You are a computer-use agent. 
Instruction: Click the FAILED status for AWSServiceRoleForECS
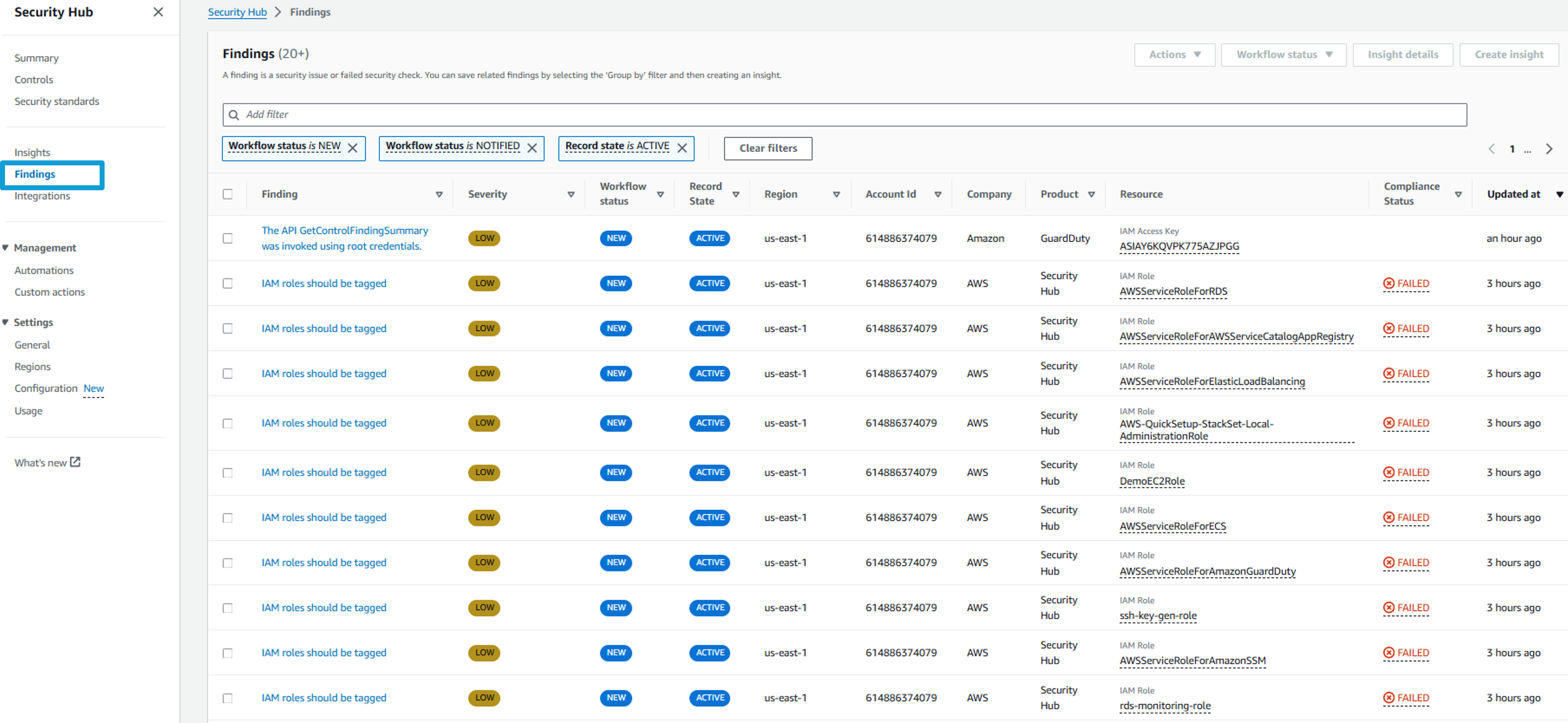1406,517
